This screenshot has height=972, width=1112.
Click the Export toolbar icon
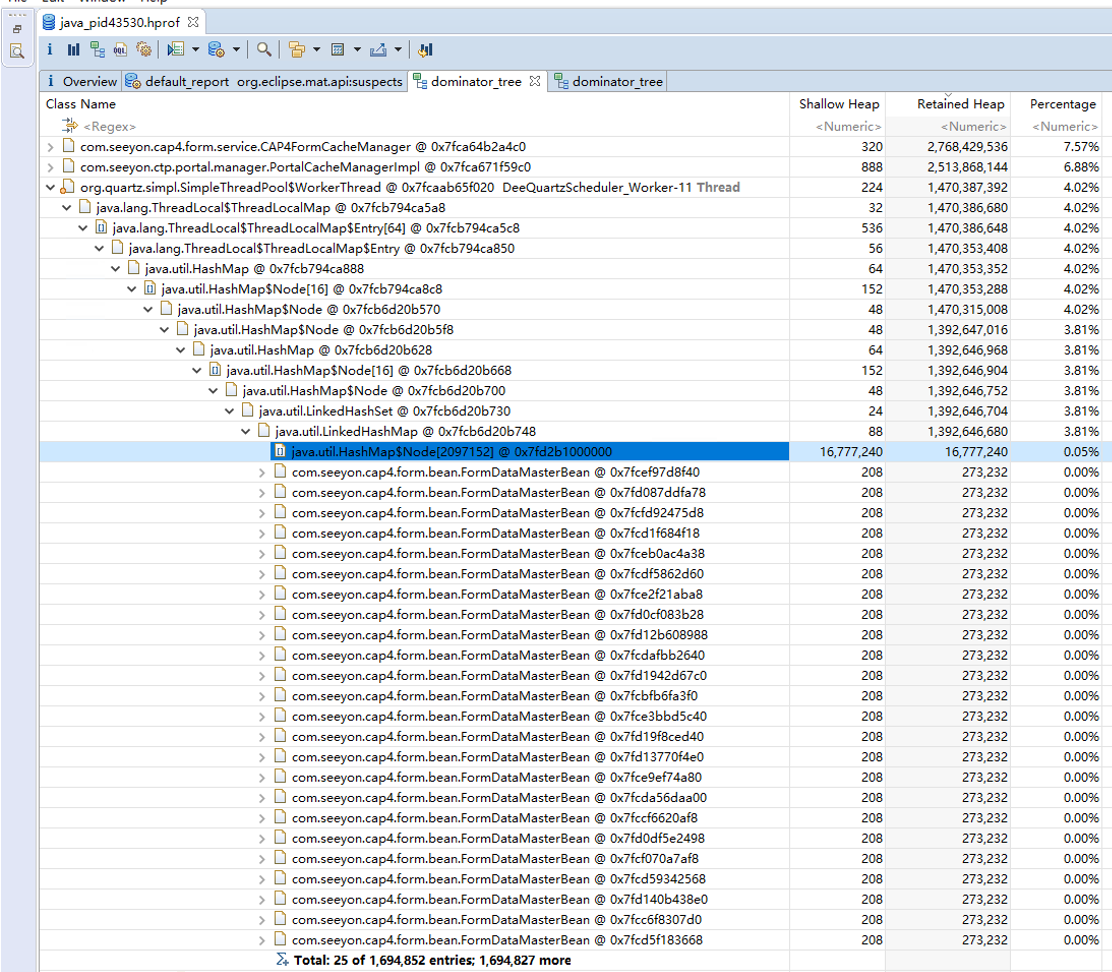(x=378, y=49)
